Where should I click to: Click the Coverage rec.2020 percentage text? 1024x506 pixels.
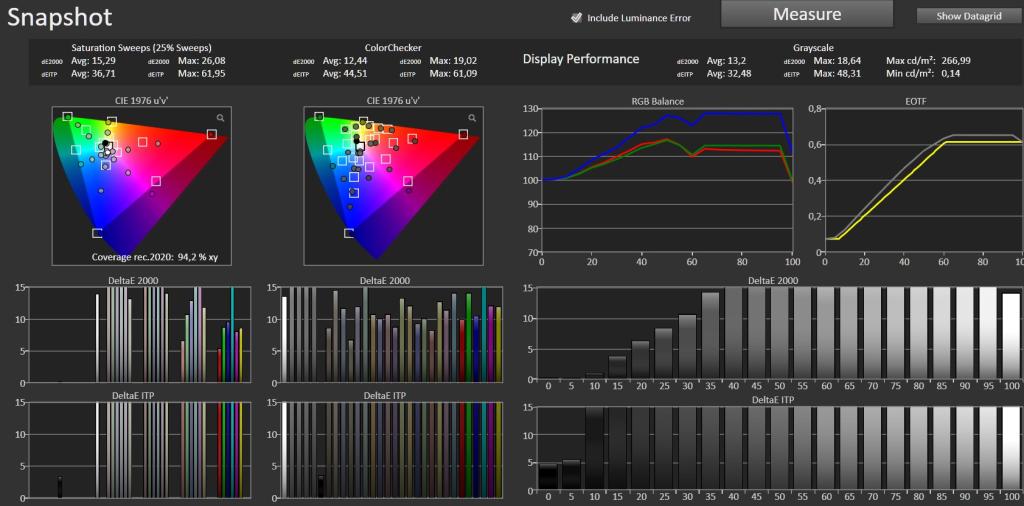click(155, 257)
